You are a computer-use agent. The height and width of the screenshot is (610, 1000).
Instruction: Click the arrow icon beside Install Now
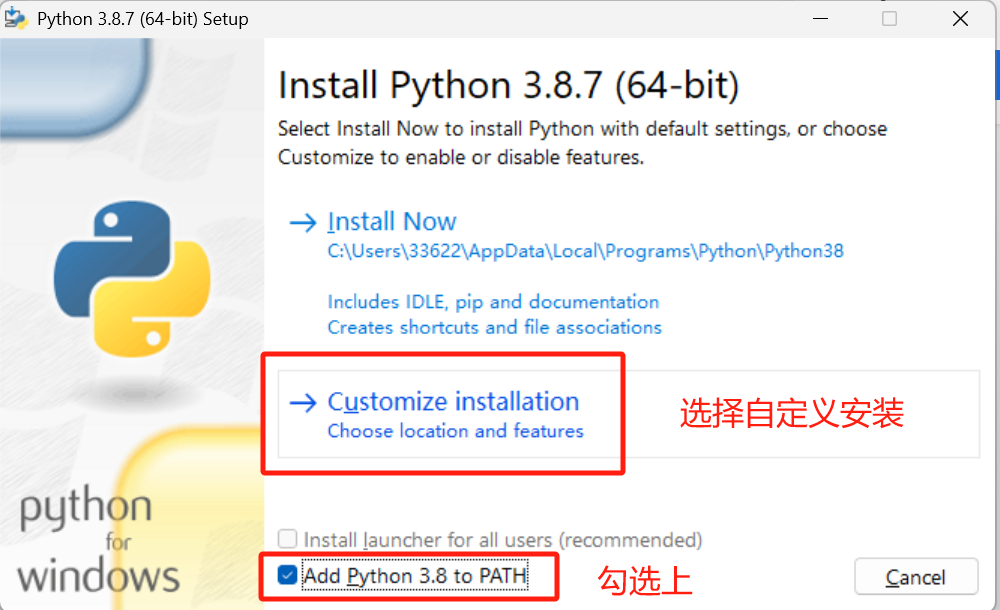[302, 222]
